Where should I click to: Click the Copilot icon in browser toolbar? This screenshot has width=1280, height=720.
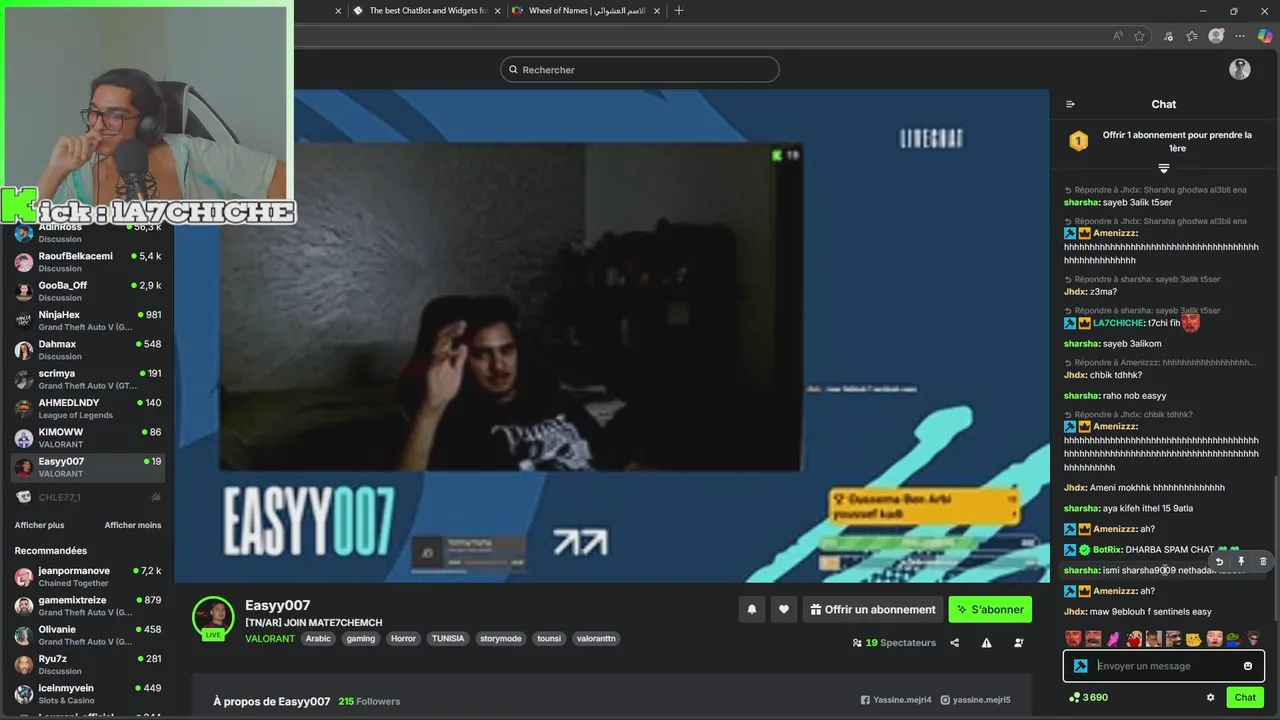(1265, 36)
